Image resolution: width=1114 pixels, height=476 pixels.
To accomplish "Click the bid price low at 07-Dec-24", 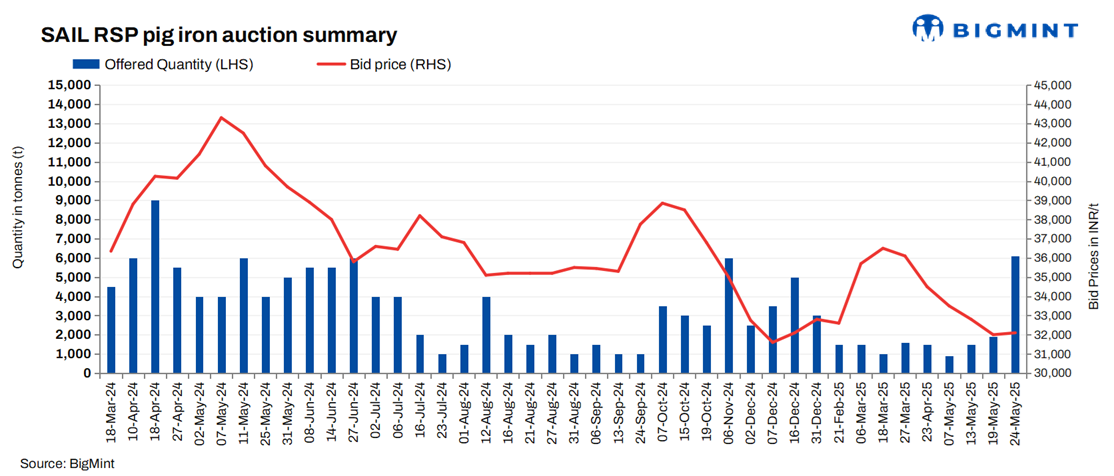I will 773,342.
